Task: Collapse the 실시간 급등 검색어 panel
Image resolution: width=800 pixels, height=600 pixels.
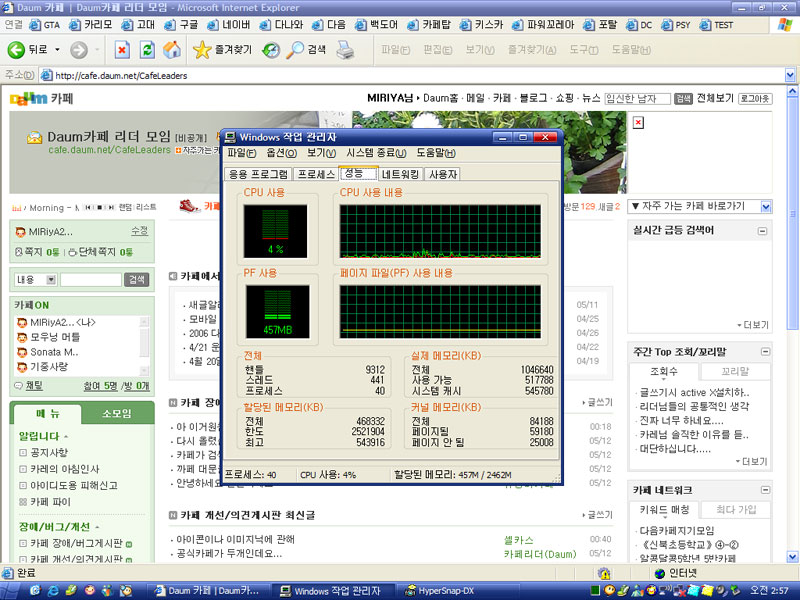Action: [x=762, y=231]
